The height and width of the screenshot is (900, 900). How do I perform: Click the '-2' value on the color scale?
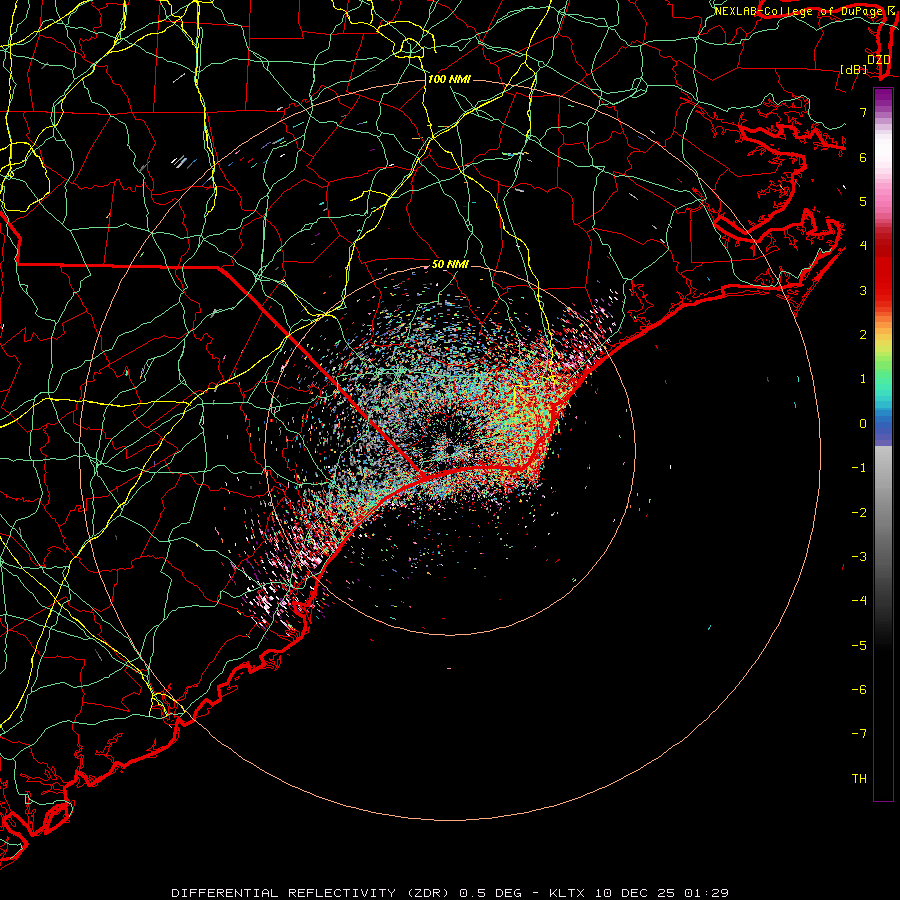pyautogui.click(x=859, y=513)
